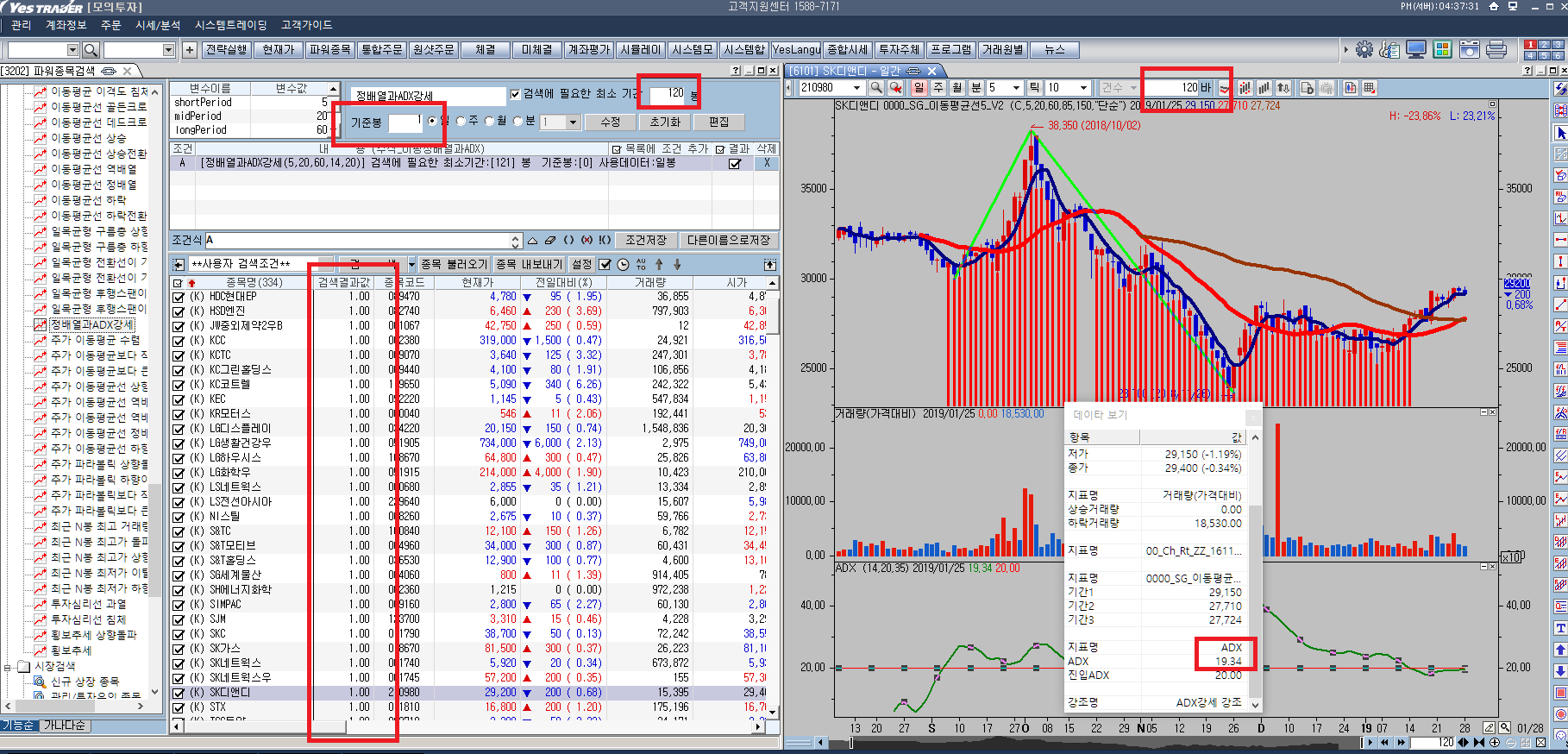Toggle the select-all checkbox in the results toolbar

605,264
